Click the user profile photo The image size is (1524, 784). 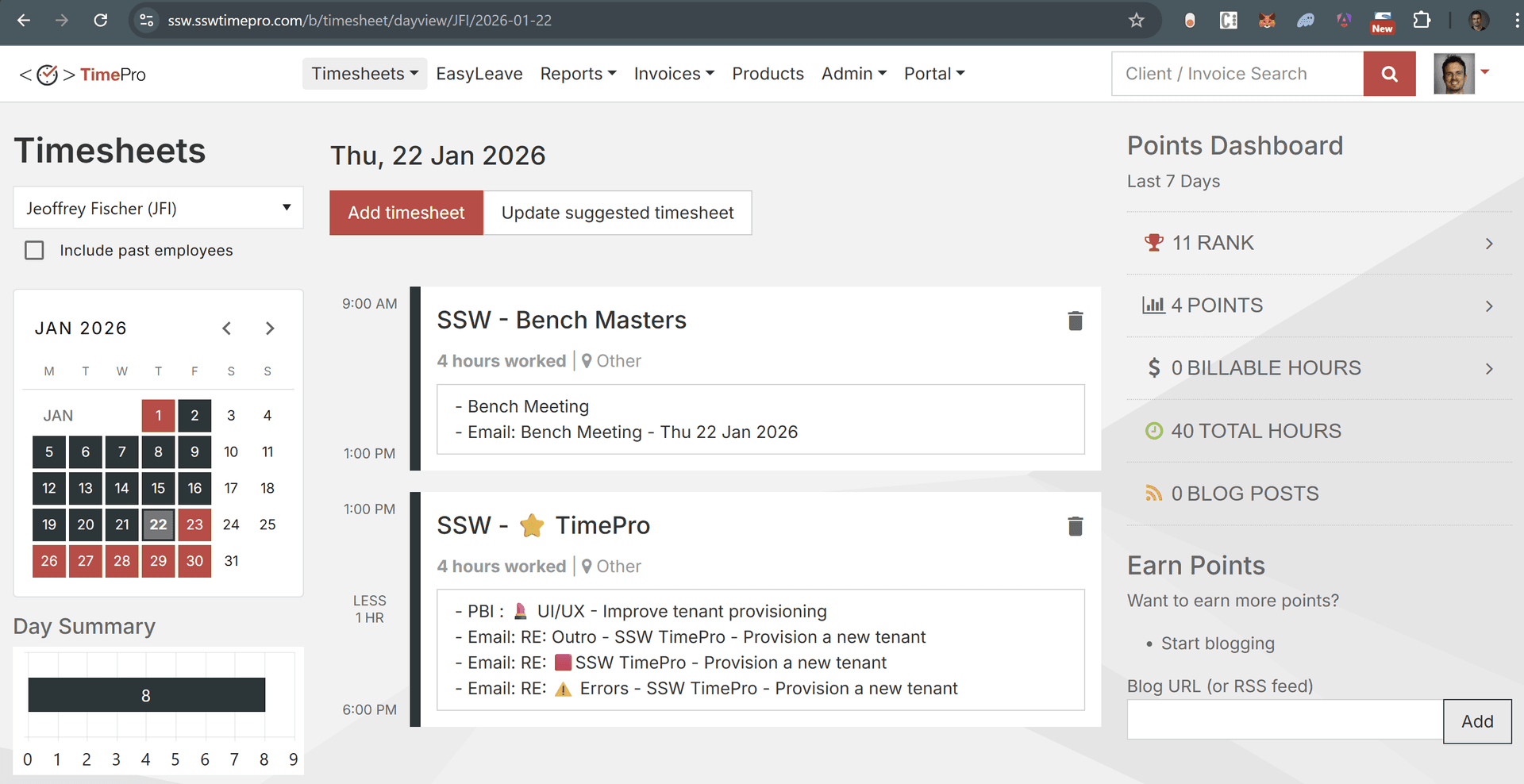(x=1454, y=74)
